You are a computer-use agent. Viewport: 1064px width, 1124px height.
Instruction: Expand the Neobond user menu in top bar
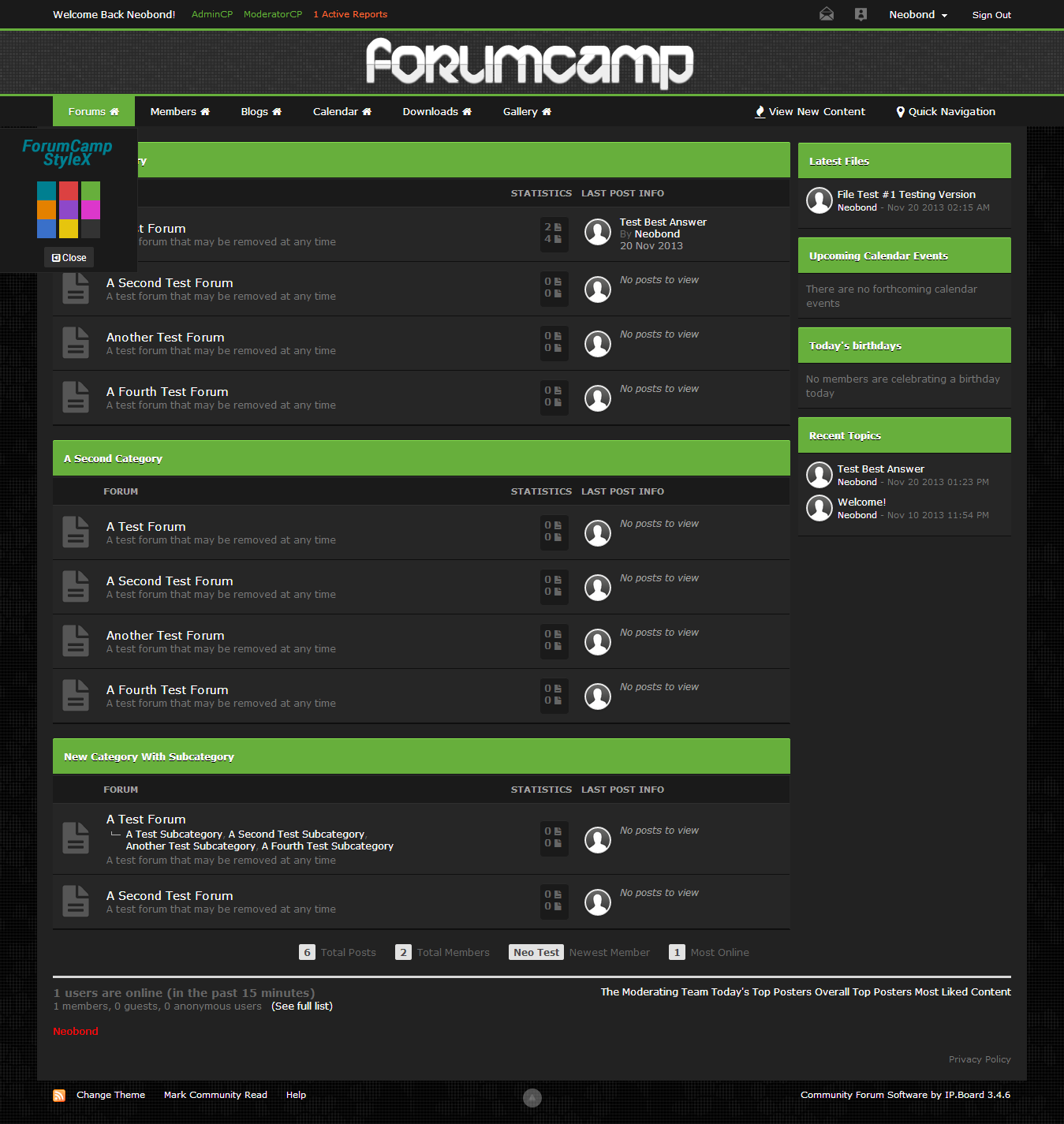918,14
